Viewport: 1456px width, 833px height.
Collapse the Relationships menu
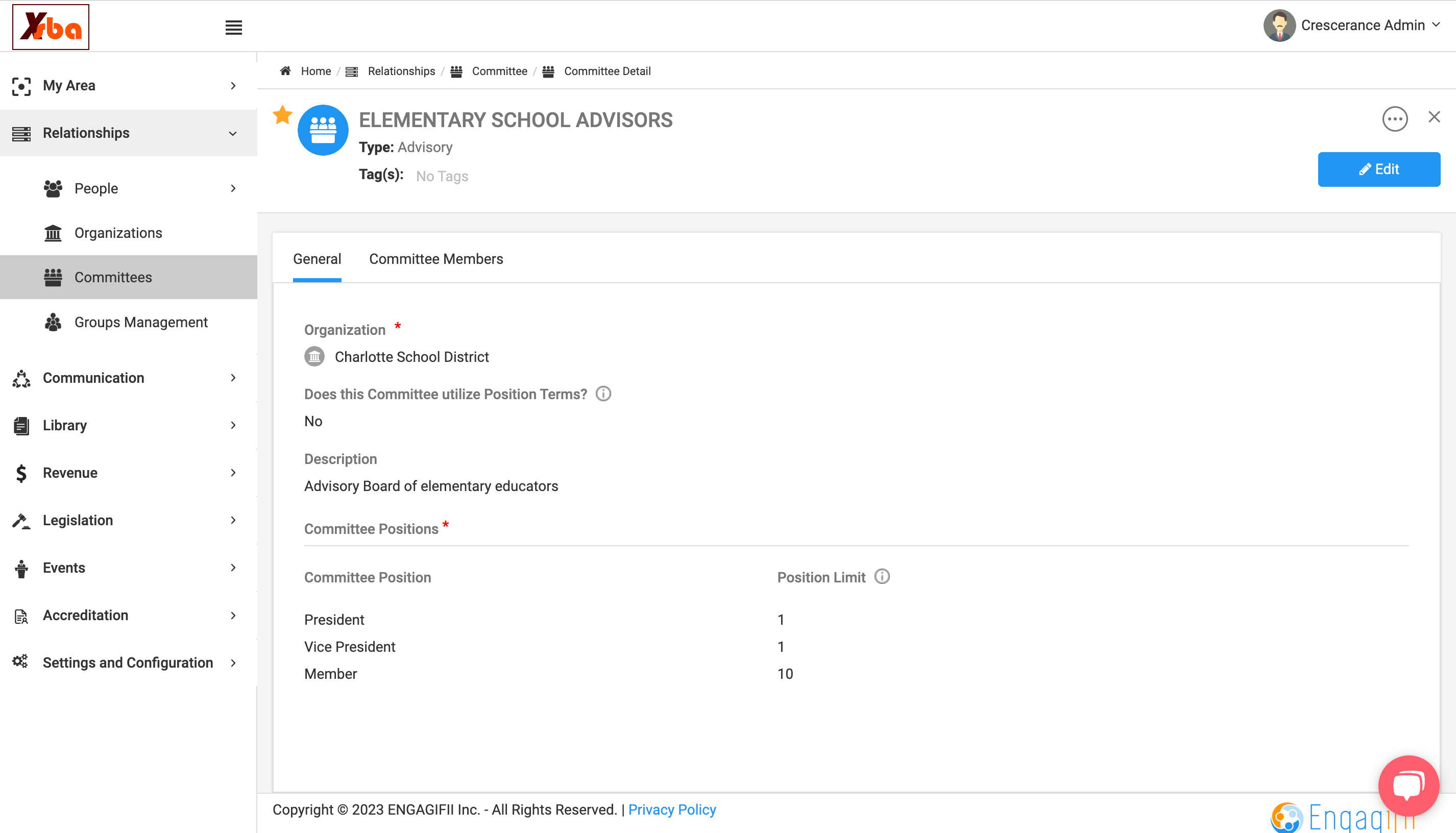(129, 133)
